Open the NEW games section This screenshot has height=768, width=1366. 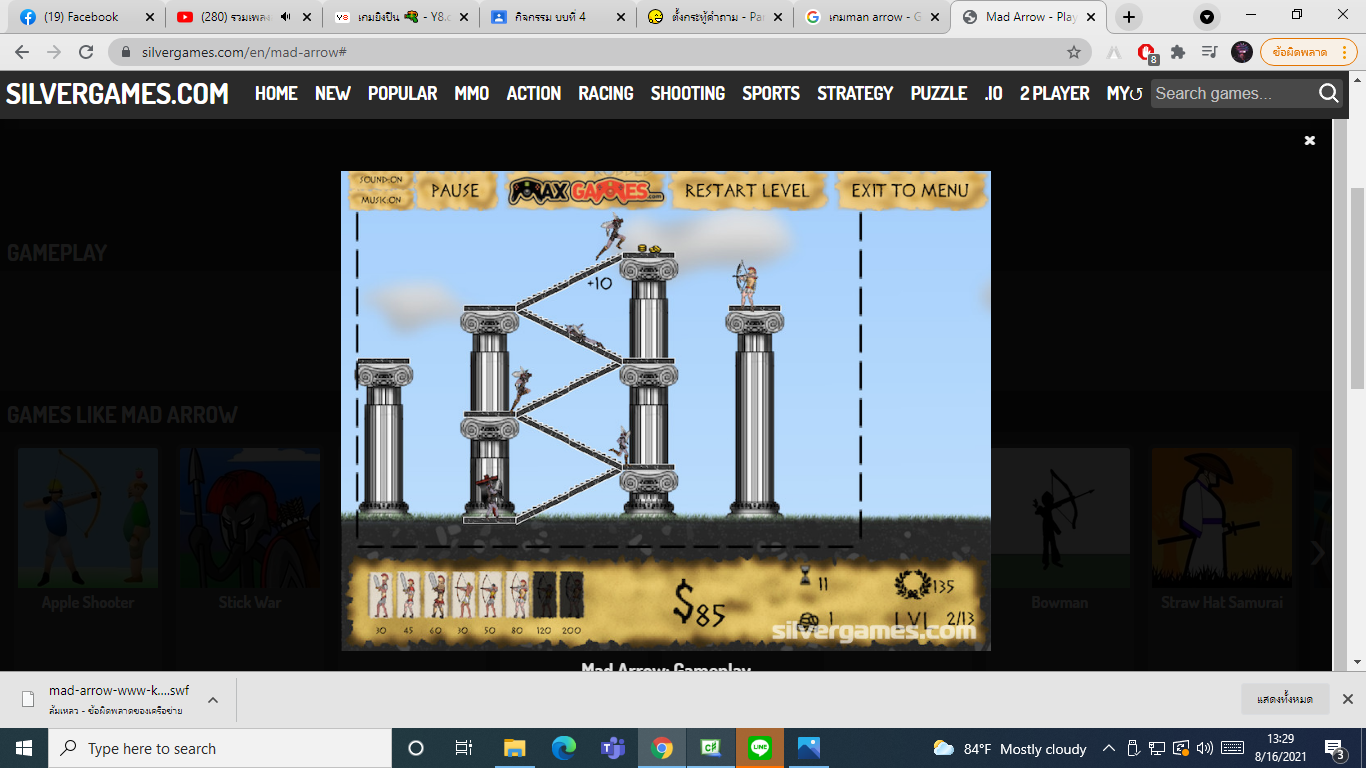pos(333,93)
